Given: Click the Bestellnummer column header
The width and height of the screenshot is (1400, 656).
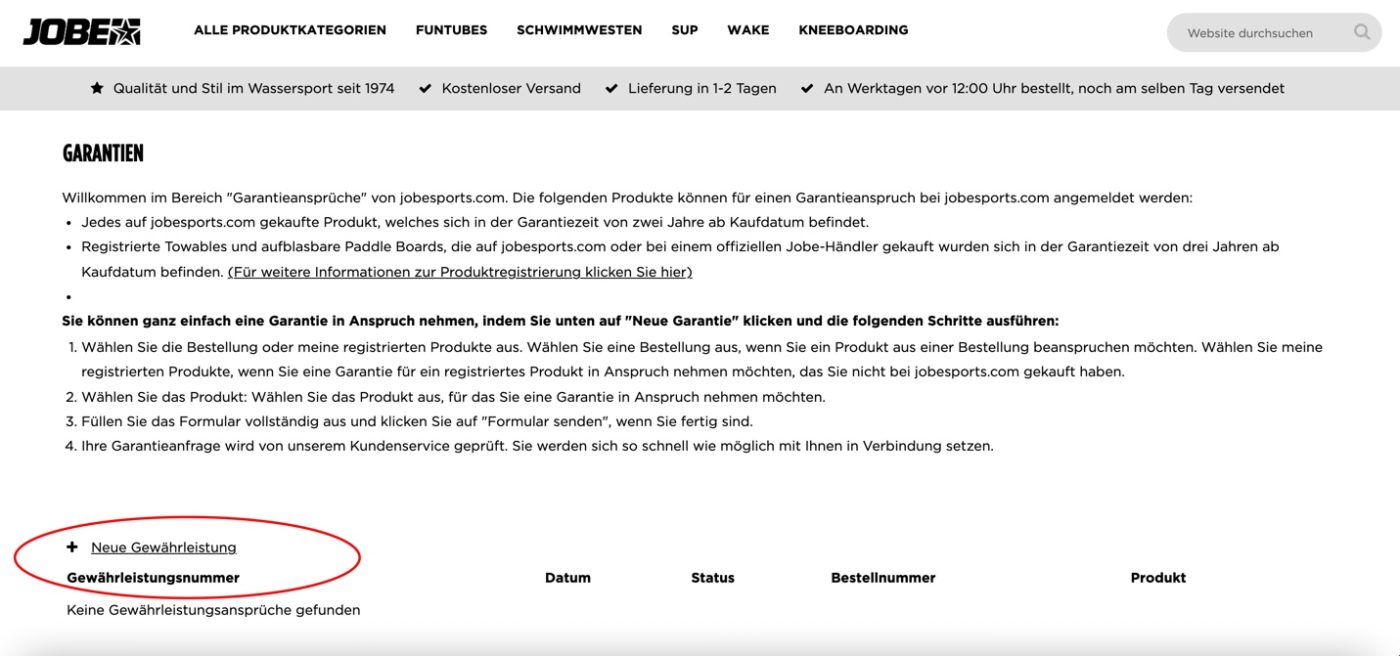Looking at the screenshot, I should pos(883,578).
